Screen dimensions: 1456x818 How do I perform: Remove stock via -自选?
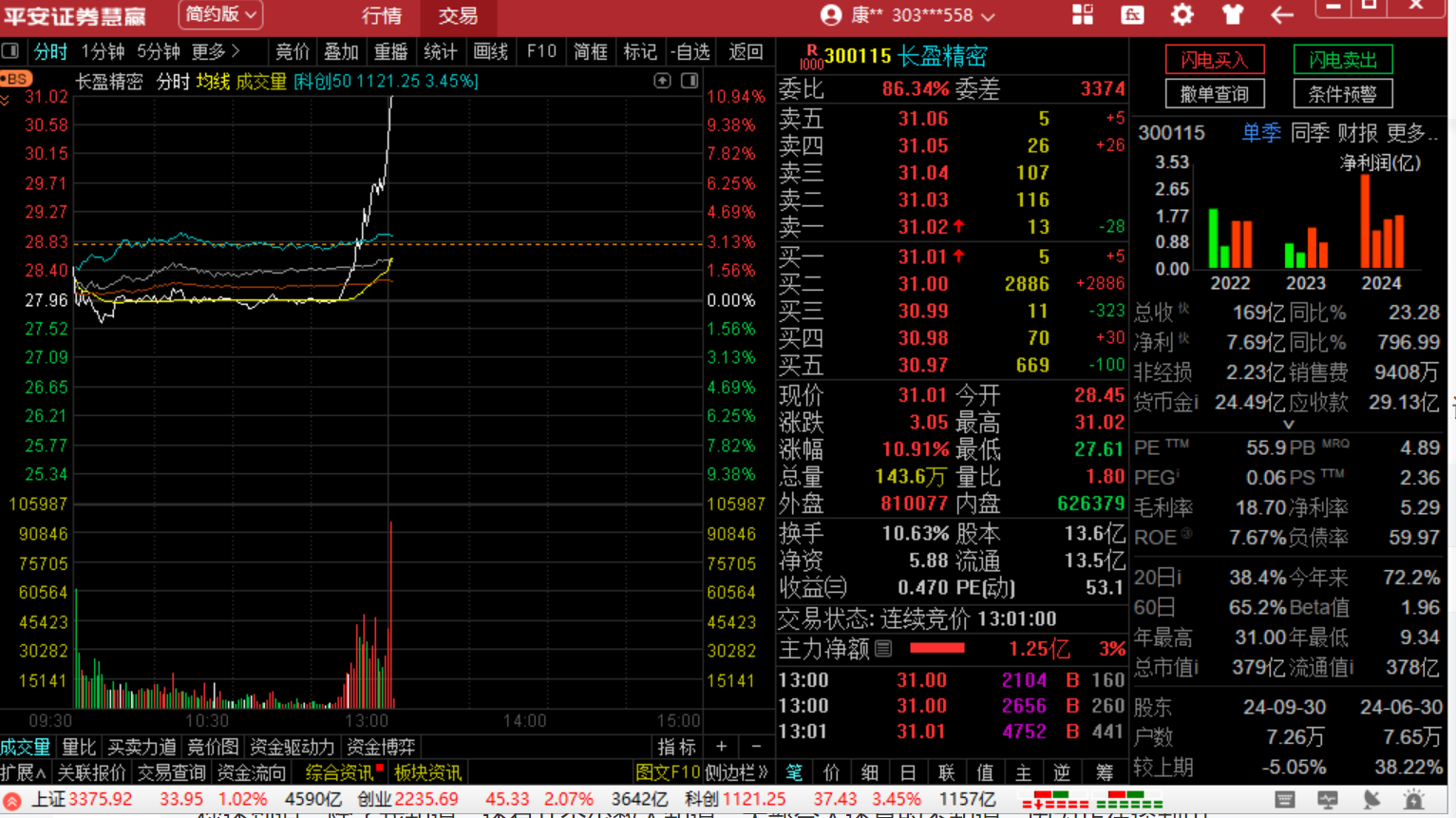point(690,51)
